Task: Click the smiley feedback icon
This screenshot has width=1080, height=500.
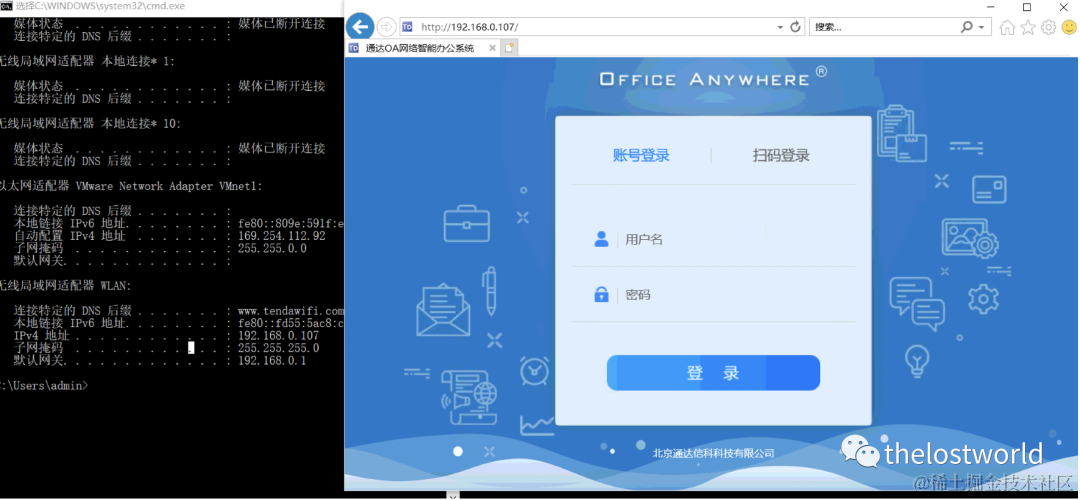Action: point(1069,27)
